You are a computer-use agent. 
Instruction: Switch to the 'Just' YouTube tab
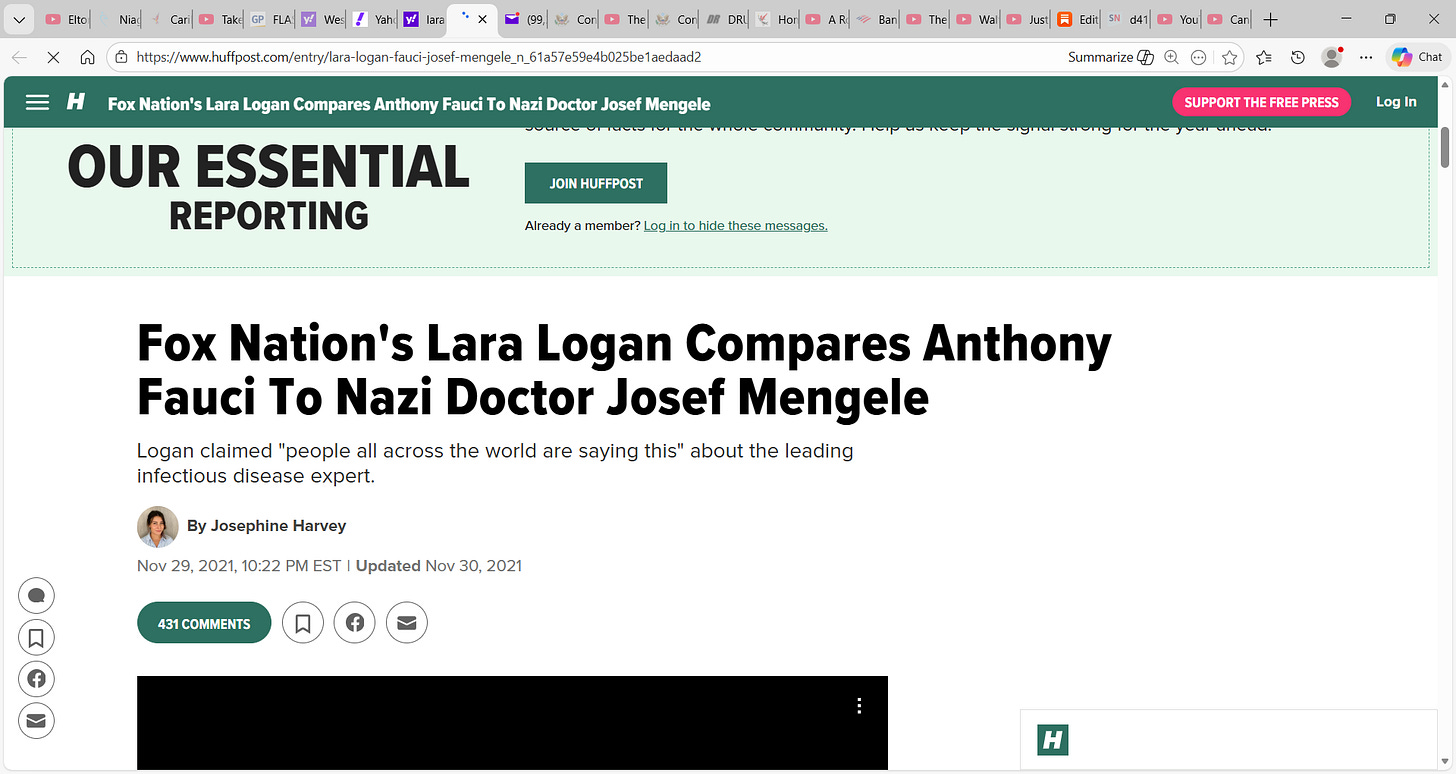1026,19
